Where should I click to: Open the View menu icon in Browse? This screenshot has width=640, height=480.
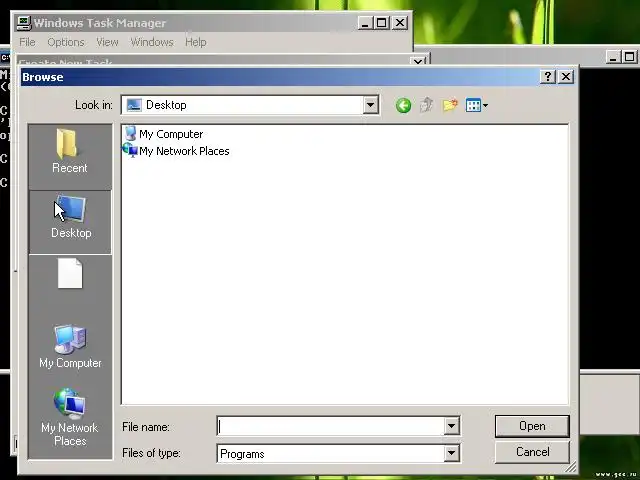coord(473,105)
